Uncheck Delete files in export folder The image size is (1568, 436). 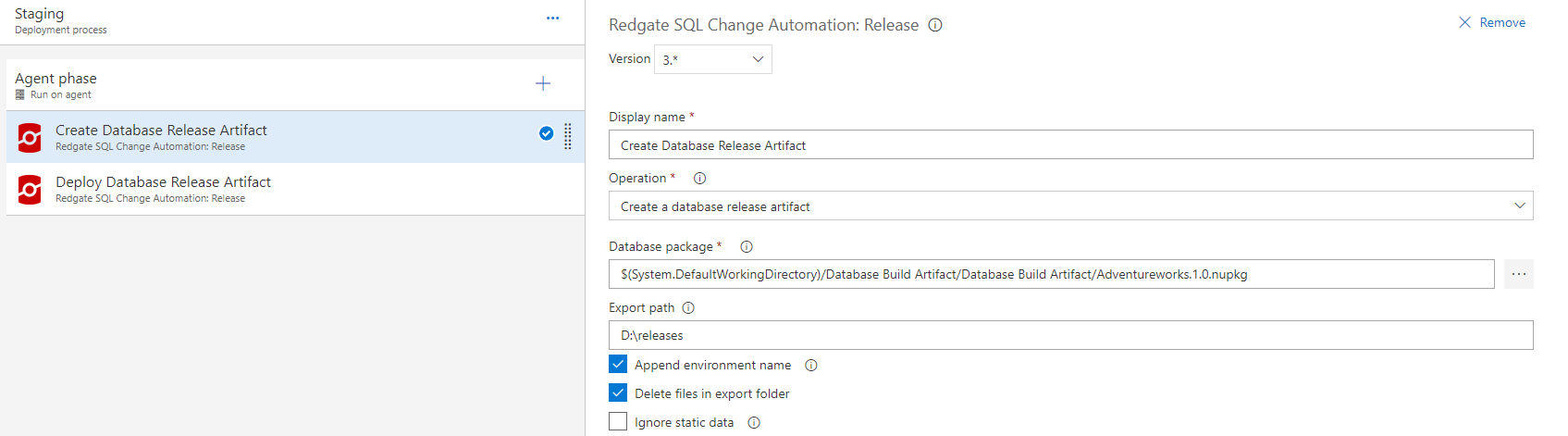(618, 393)
